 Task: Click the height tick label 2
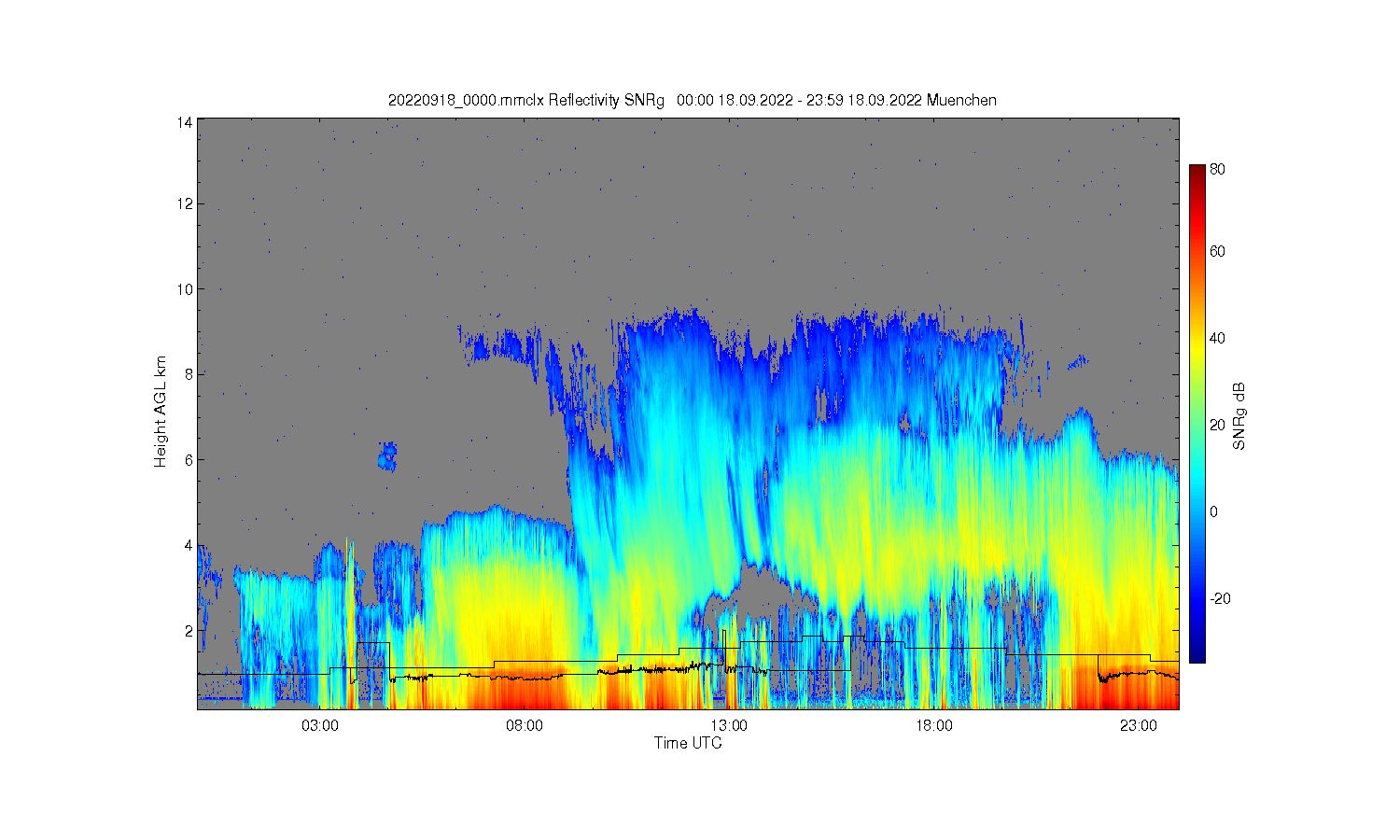tap(189, 631)
